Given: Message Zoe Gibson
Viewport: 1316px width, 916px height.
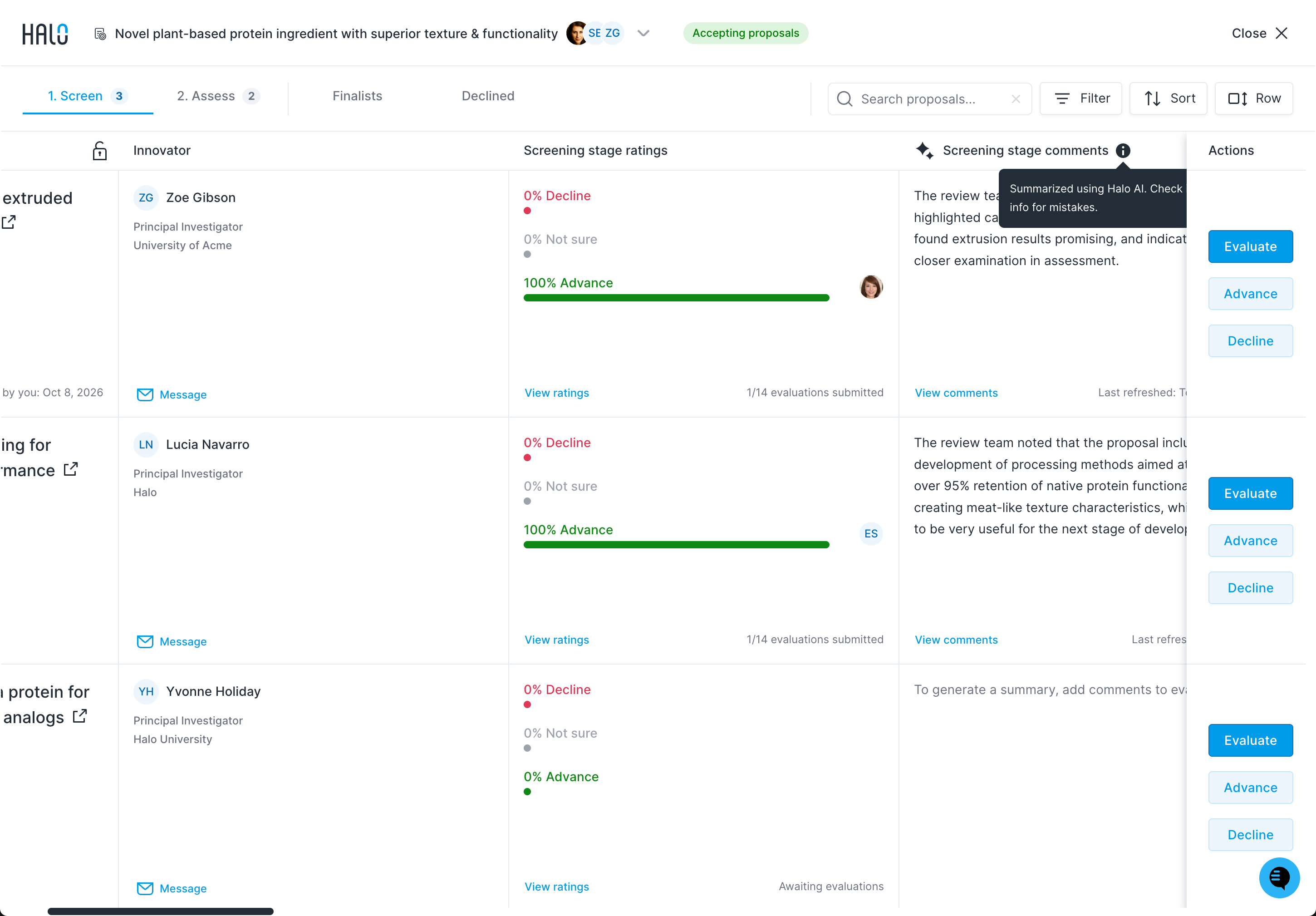Looking at the screenshot, I should point(172,394).
